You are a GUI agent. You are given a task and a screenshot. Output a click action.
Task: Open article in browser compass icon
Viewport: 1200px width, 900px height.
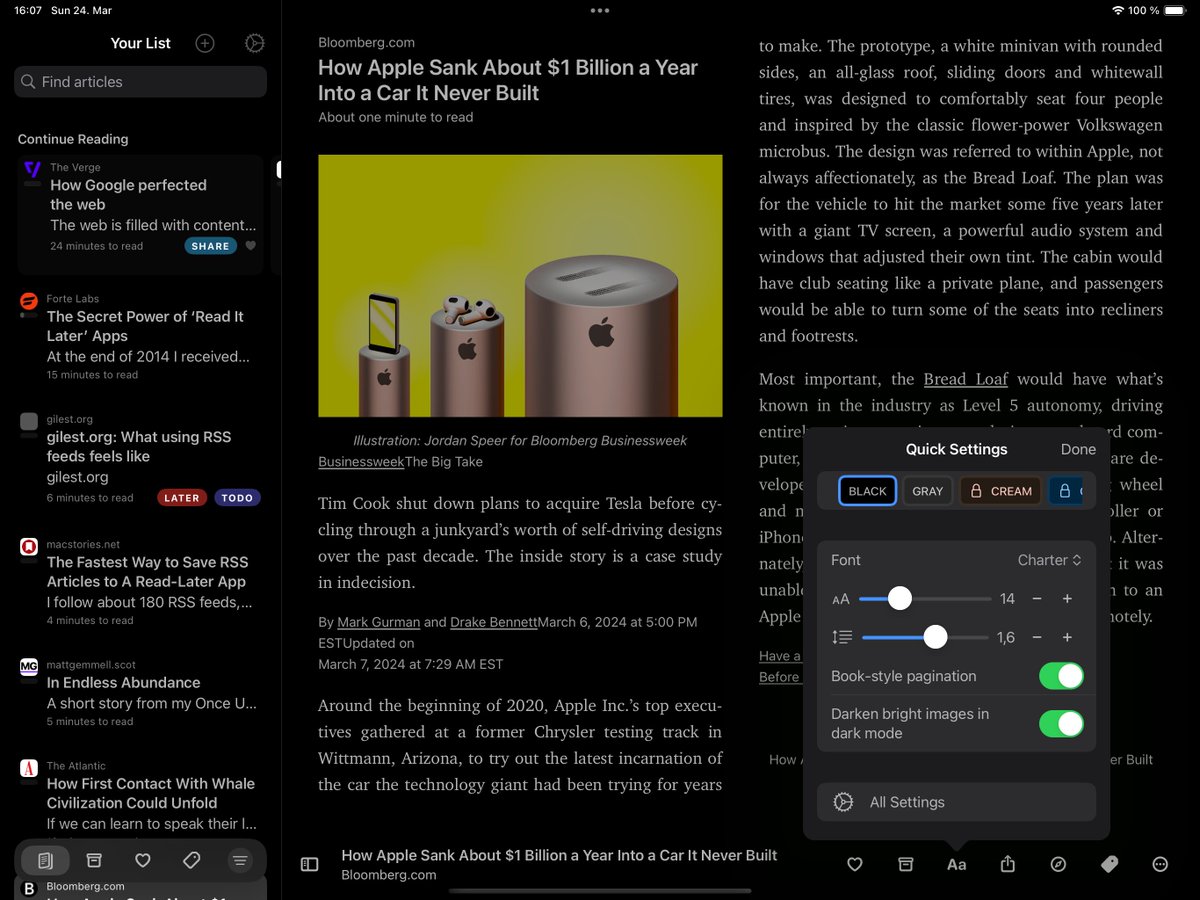1058,864
